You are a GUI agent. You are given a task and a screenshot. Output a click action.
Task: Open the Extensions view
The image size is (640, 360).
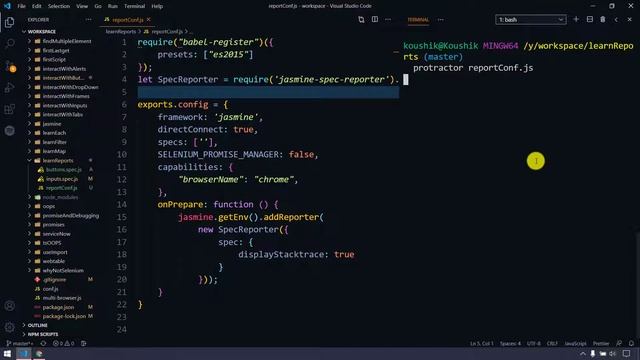[x=9, y=109]
